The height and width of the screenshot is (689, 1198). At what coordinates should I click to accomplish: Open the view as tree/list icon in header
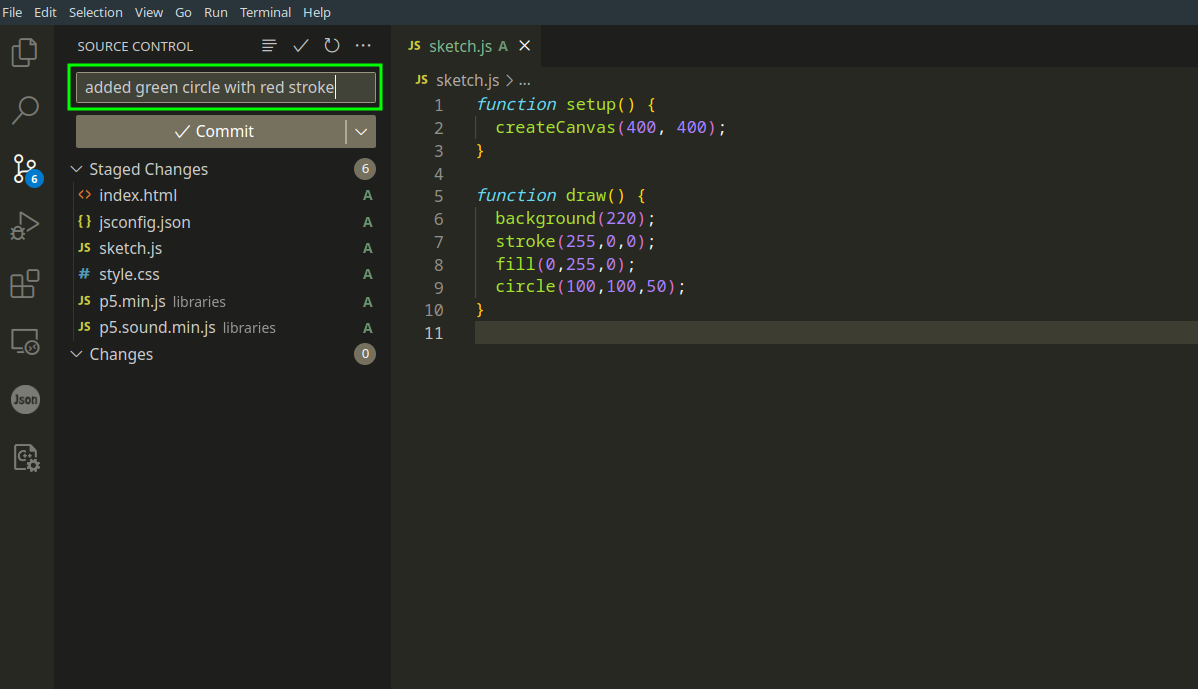click(269, 46)
